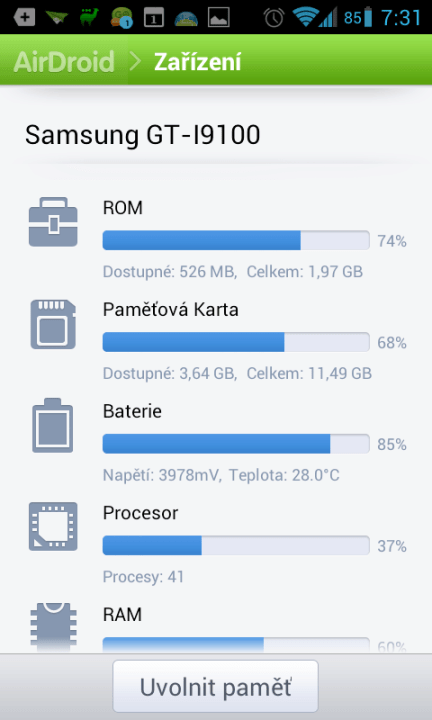Tap the Procesor chip icon
This screenshot has height=720, width=432.
53,526
